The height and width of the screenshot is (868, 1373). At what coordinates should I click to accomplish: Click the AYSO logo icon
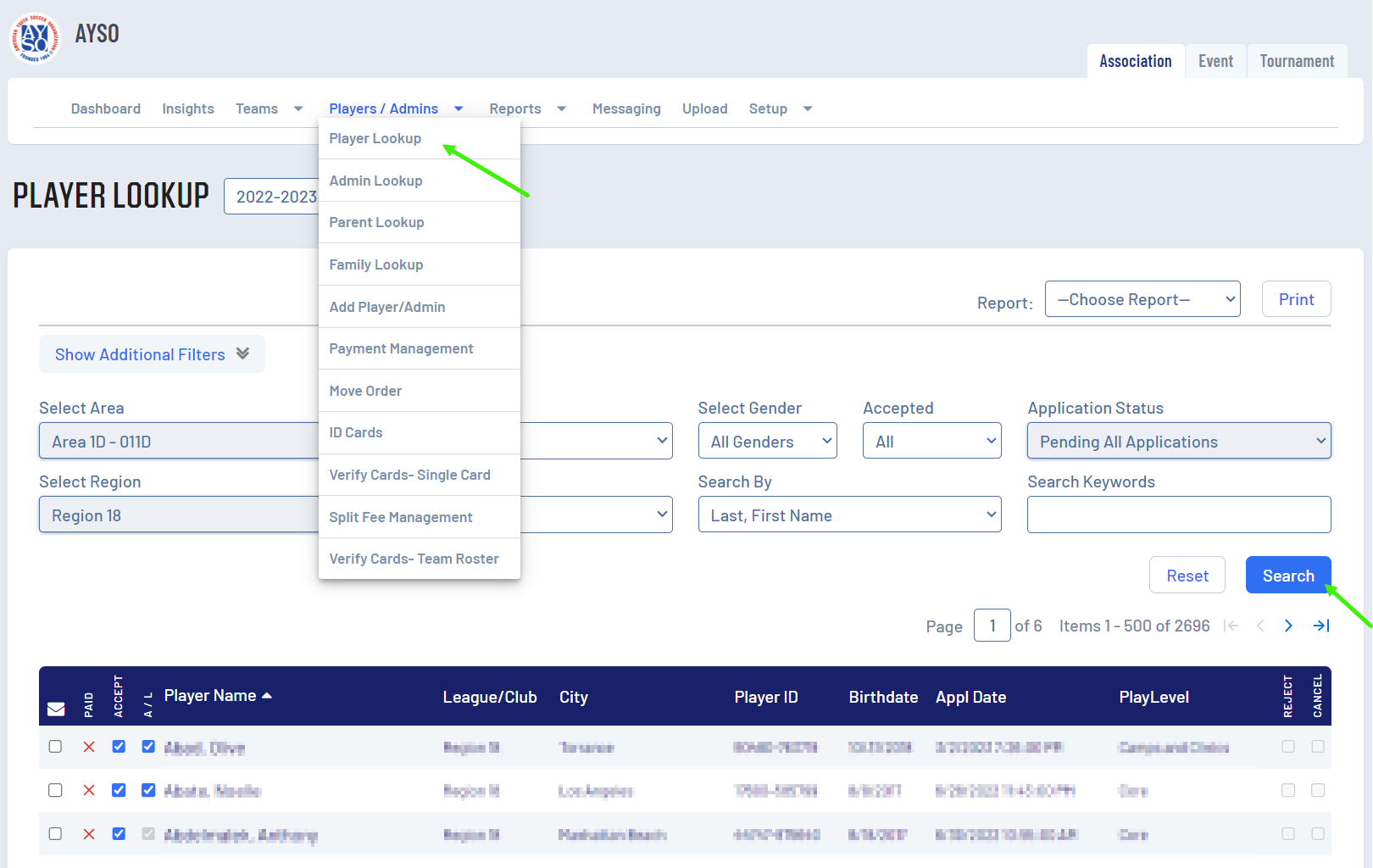[x=35, y=38]
